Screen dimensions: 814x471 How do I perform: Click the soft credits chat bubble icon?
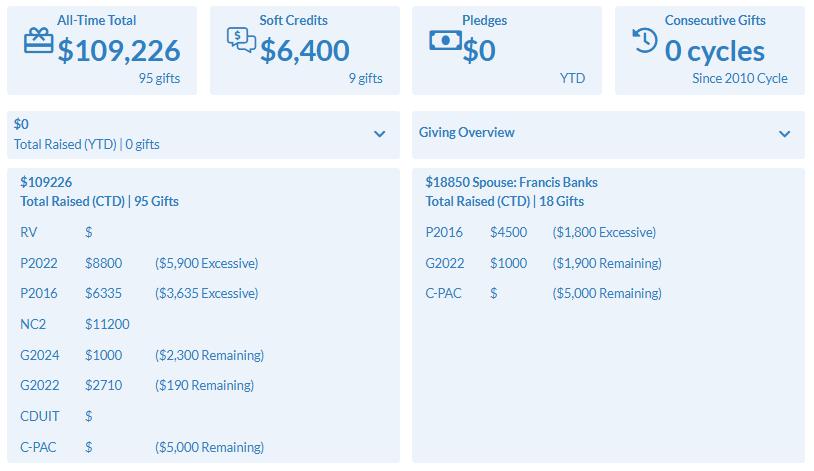click(x=241, y=39)
